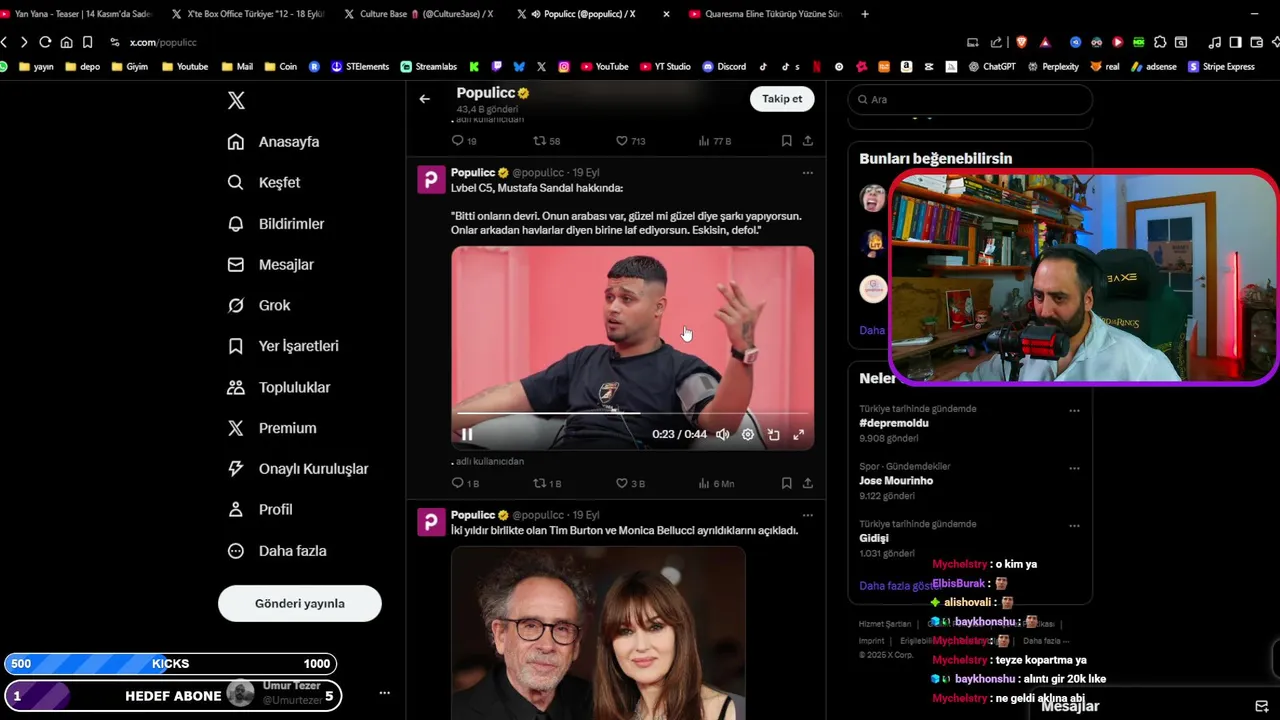
Task: Open YT Studio bookmark
Action: [x=665, y=67]
